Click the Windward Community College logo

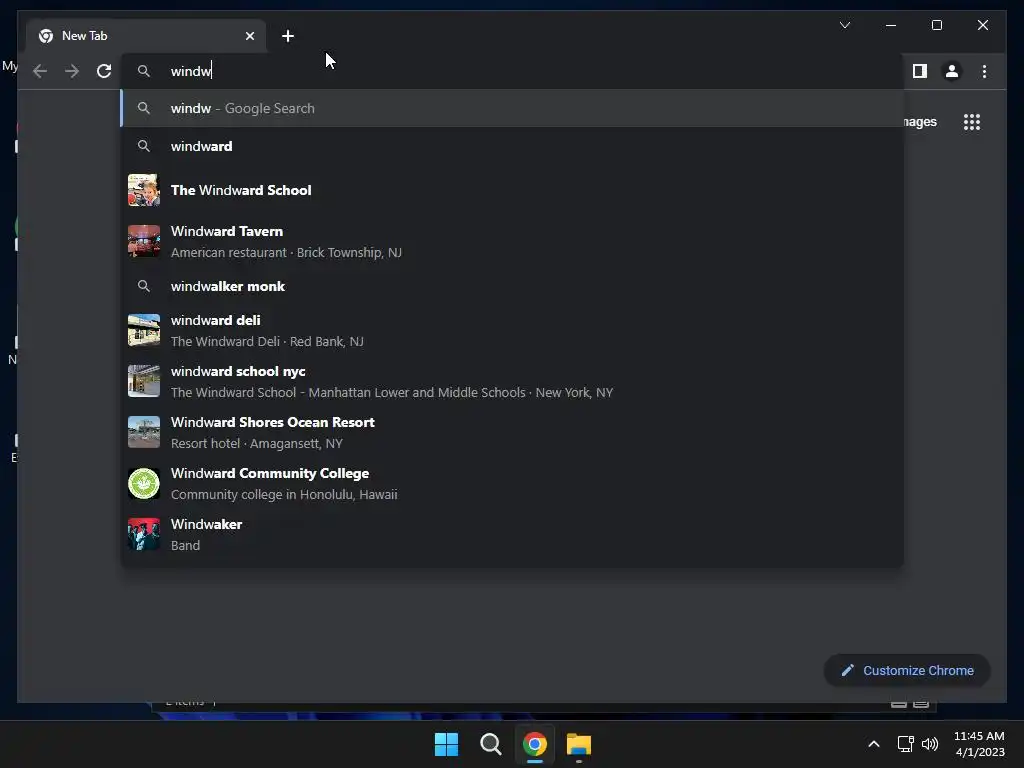(144, 484)
